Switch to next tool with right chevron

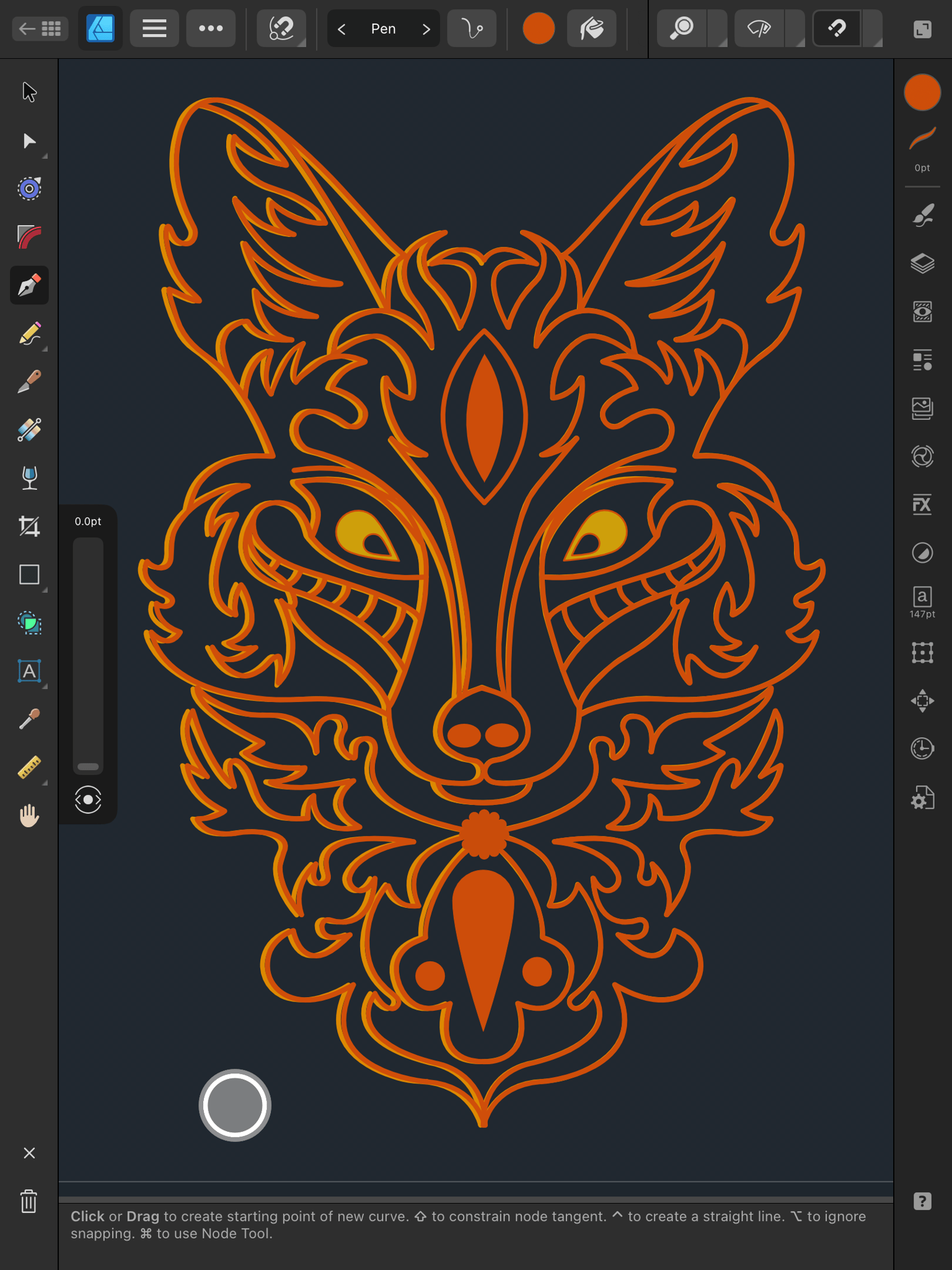(426, 29)
